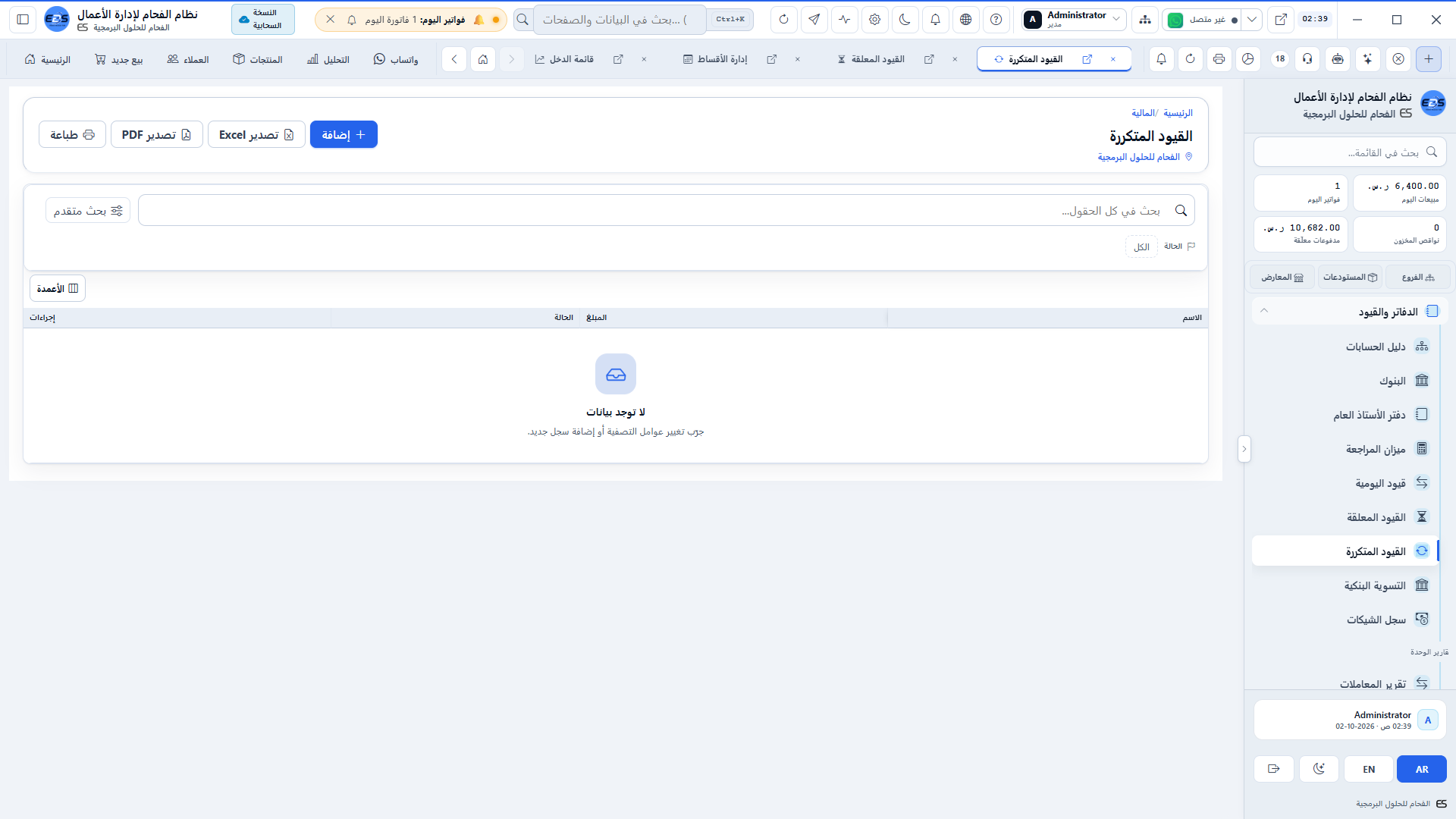The height and width of the screenshot is (819, 1456).
Task: Collapse the right sidebar with edge chevron
Action: 1244,449
